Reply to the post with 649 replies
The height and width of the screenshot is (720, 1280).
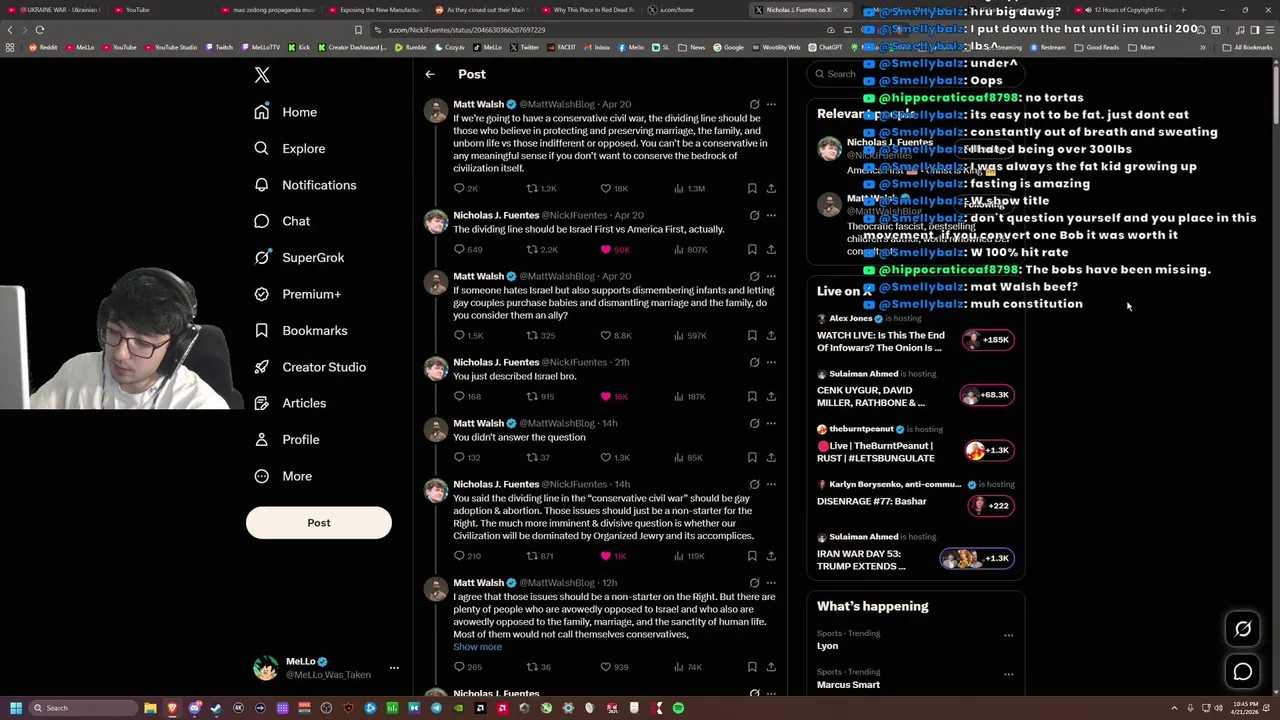[467, 249]
